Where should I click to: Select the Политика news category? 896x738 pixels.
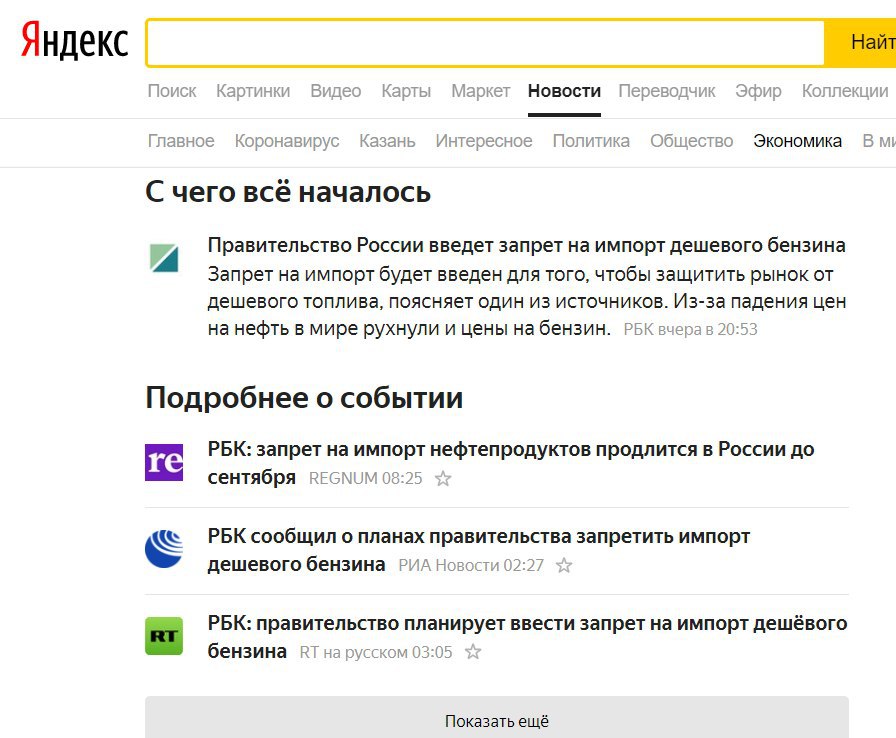click(x=591, y=141)
